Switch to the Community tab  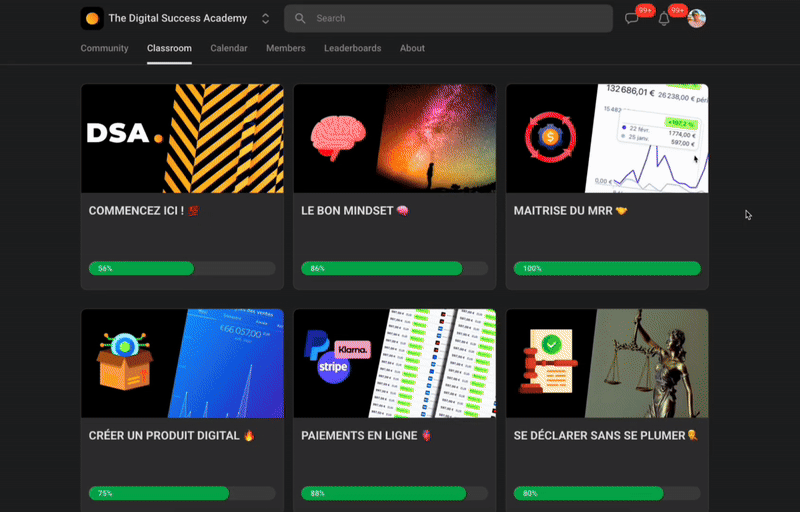pyautogui.click(x=104, y=48)
